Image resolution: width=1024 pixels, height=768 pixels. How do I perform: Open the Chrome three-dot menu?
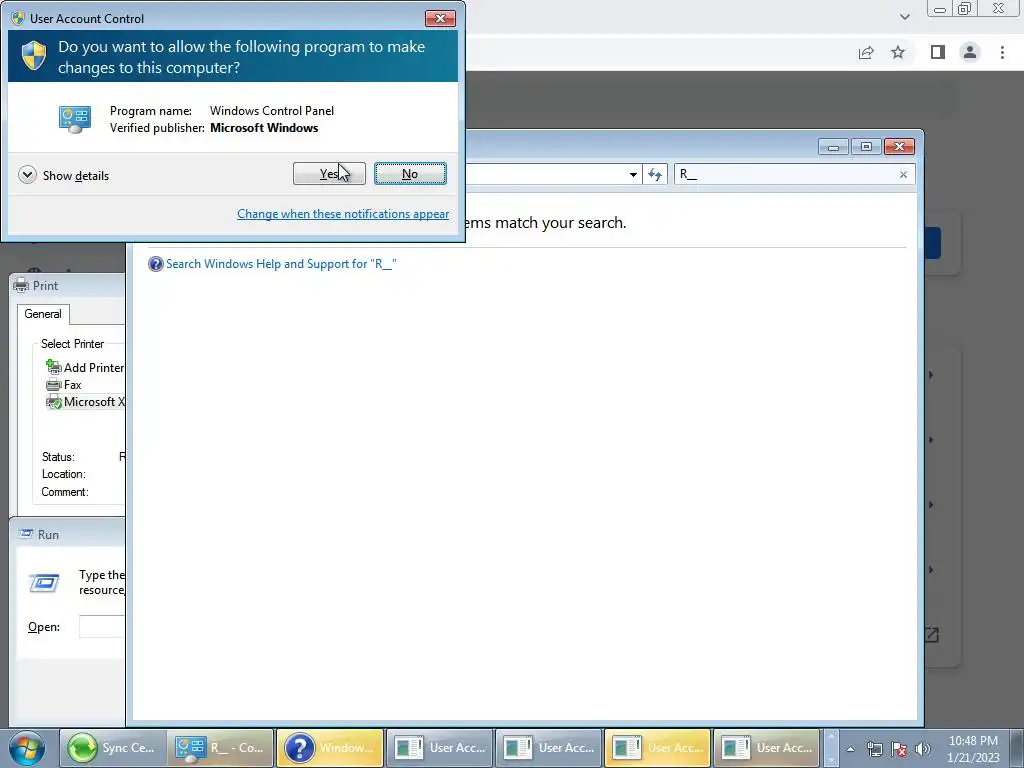[x=1002, y=52]
